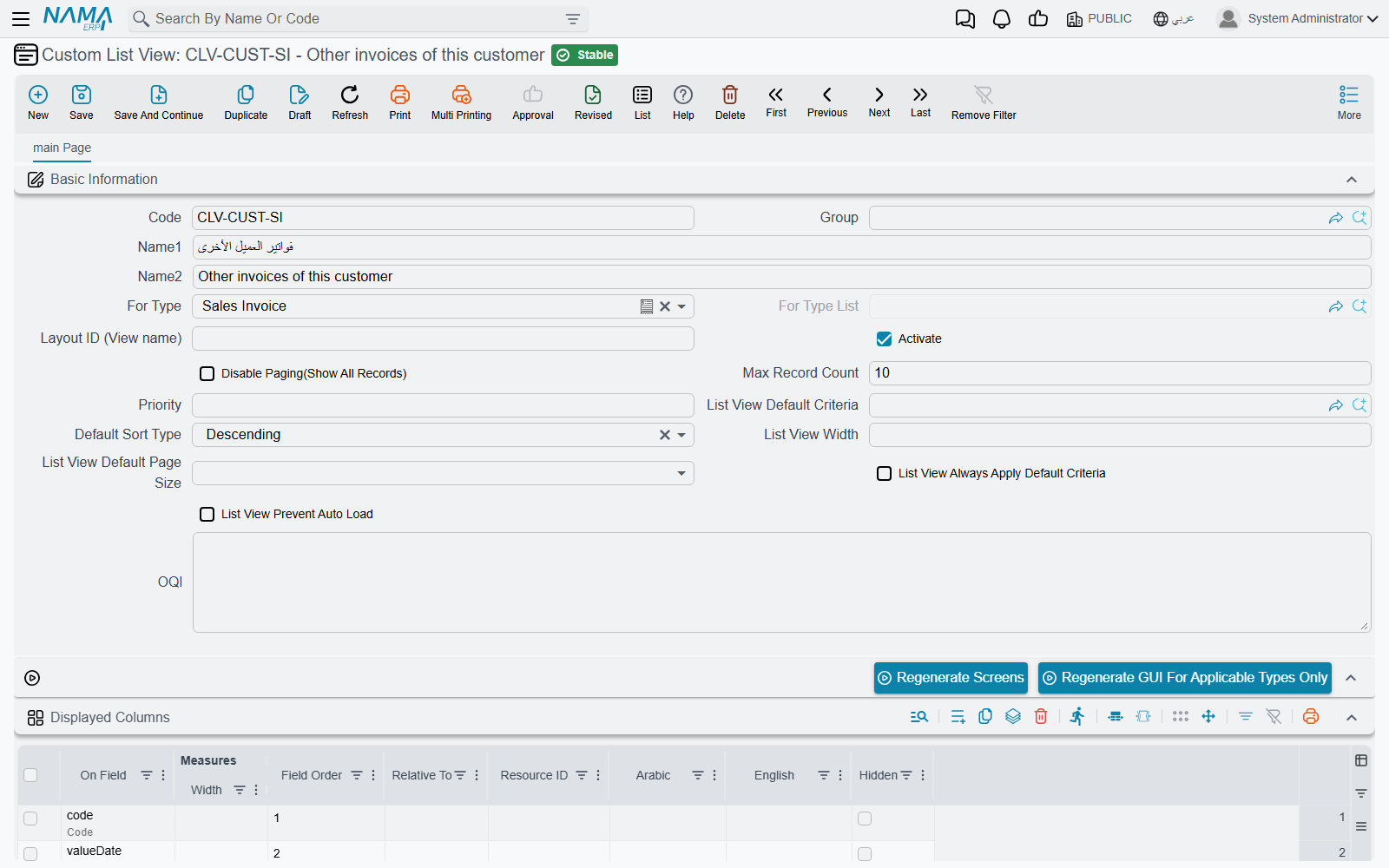Print the Displayed Columns grid
The image size is (1389, 868).
pyautogui.click(x=1311, y=716)
